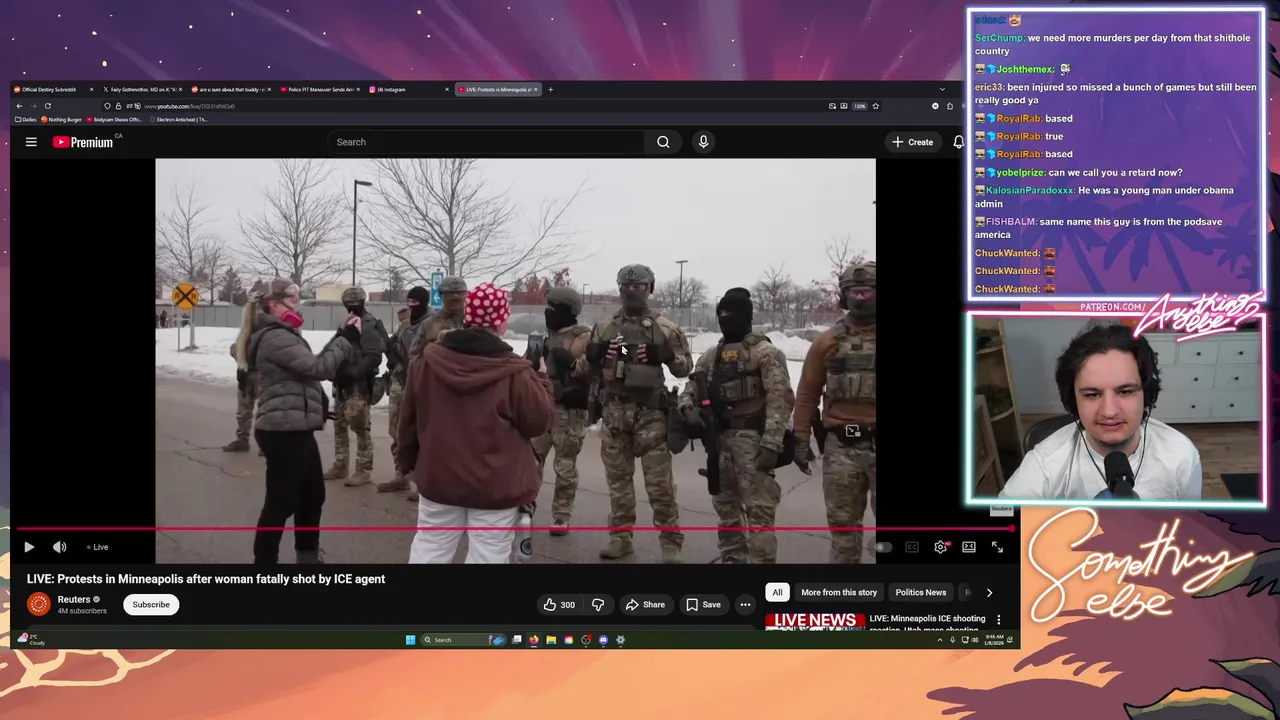Open the Bodycam Shows Offic... bookmark
The width and height of the screenshot is (1280, 720).
coord(115,119)
